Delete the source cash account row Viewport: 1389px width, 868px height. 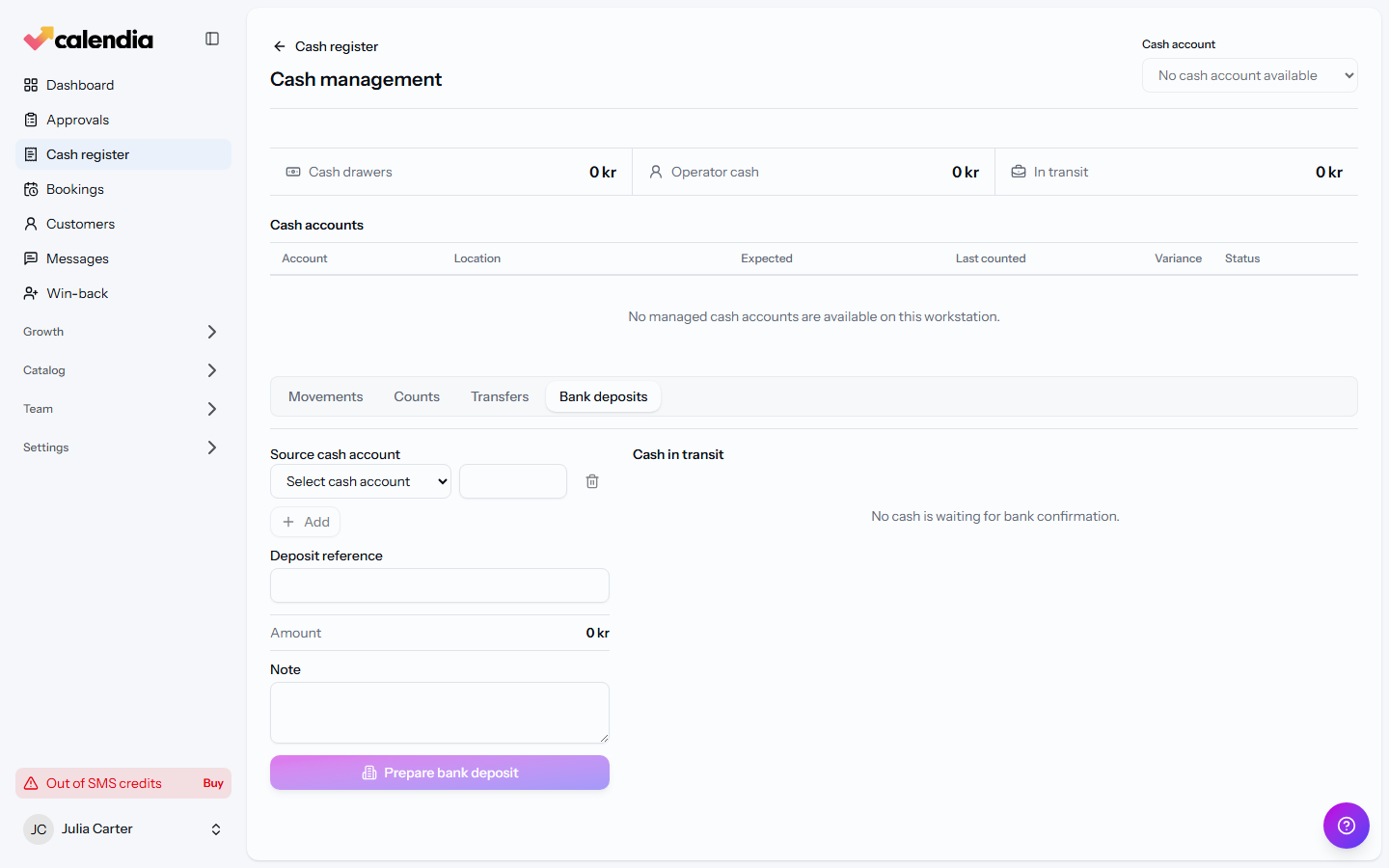[x=592, y=481]
